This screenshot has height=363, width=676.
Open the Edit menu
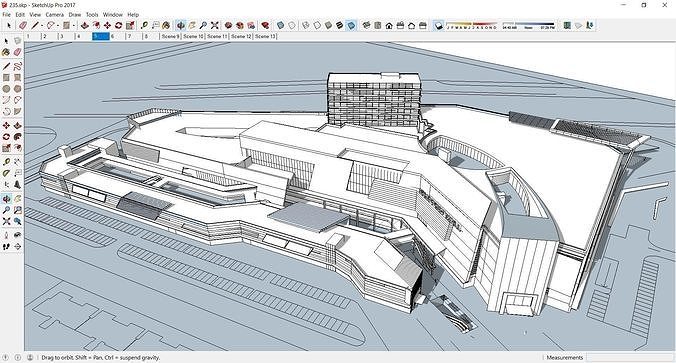coord(20,15)
